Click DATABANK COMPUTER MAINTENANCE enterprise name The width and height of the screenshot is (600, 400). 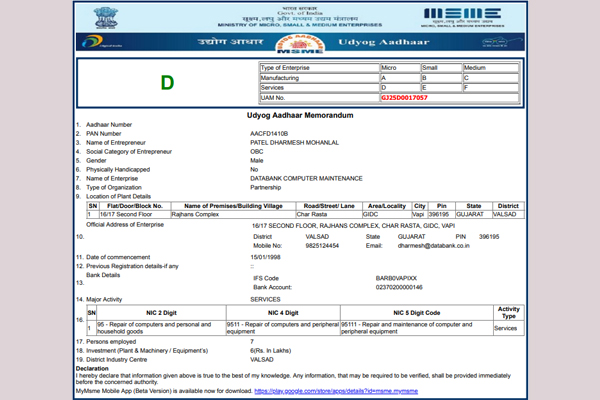click(x=306, y=178)
